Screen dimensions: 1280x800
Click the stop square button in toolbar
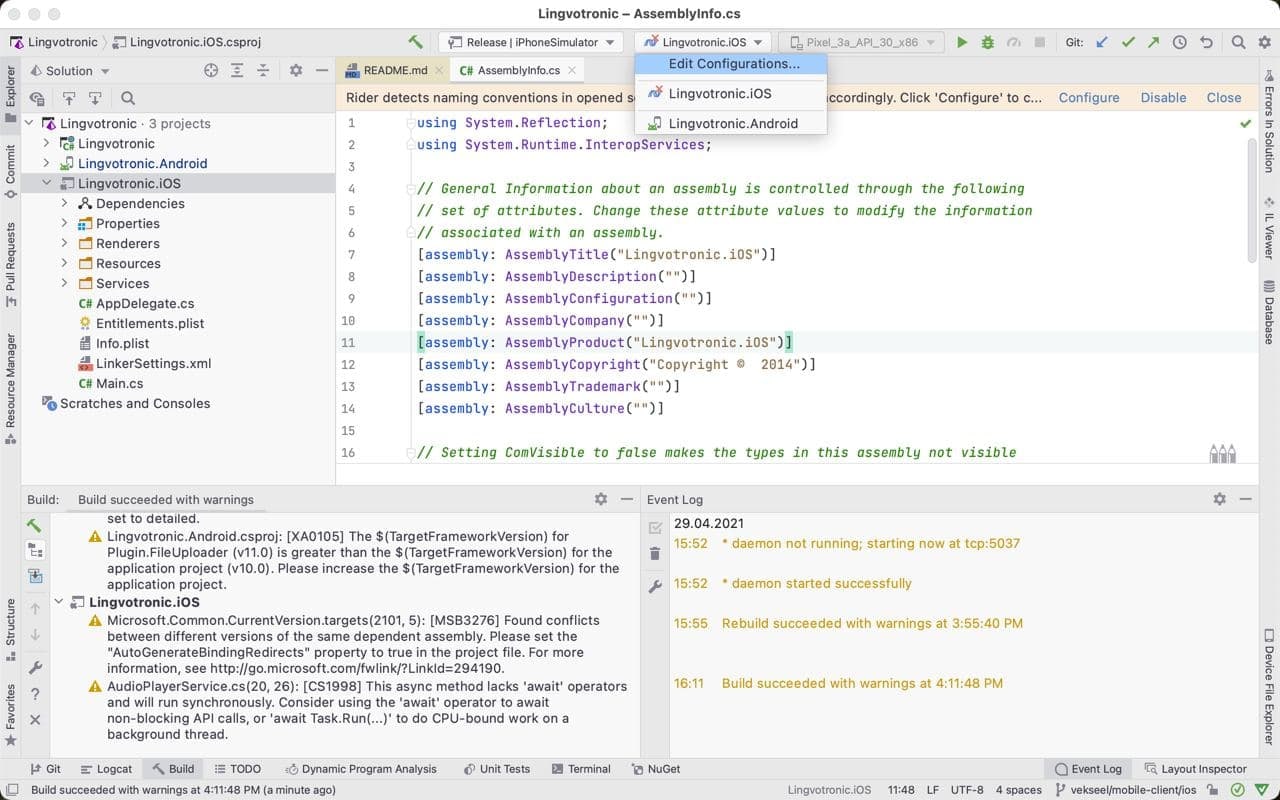pyautogui.click(x=1040, y=42)
